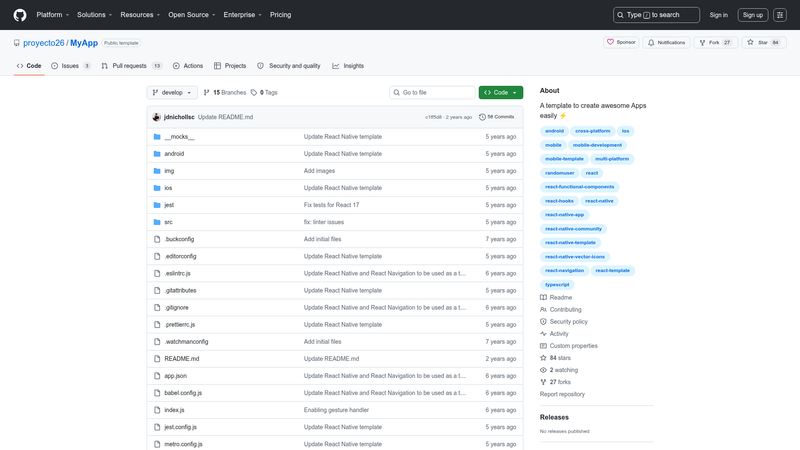Click Sign in
The image size is (800, 450).
(718, 15)
